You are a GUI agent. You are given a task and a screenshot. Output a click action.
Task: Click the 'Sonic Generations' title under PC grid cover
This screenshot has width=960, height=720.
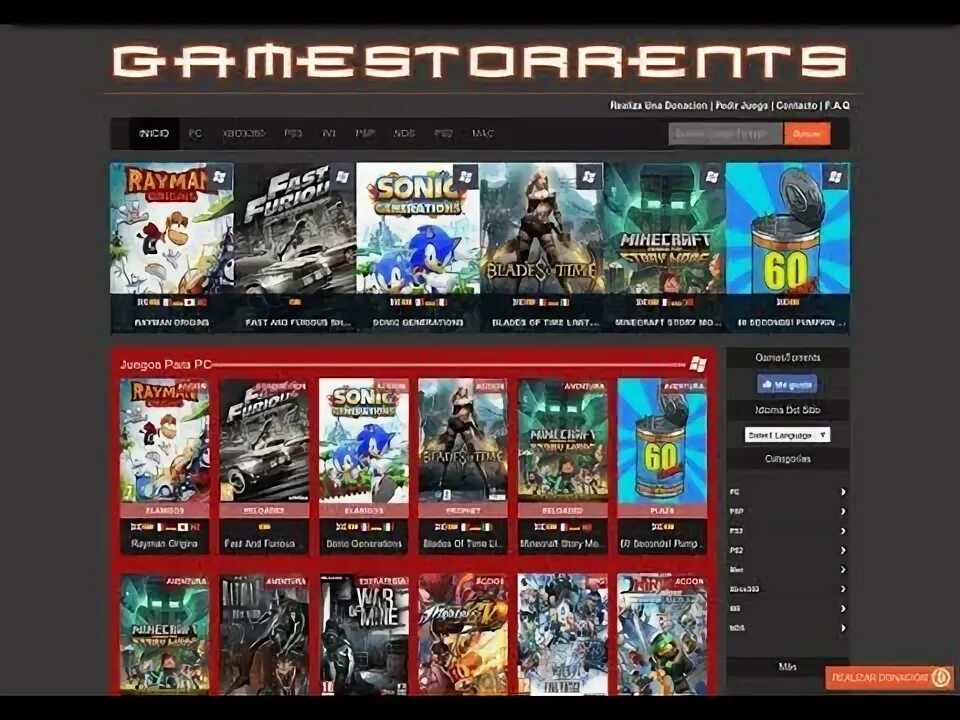tap(364, 544)
